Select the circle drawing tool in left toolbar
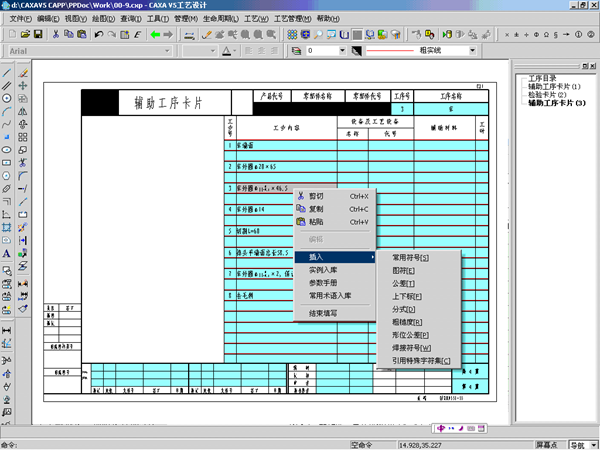 pos(8,98)
